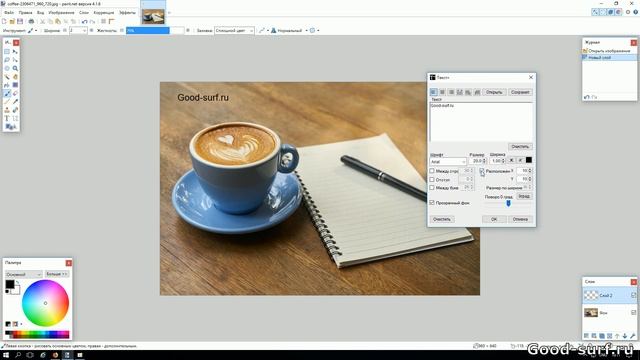Open the font dropdown showing Arial

coord(448,162)
